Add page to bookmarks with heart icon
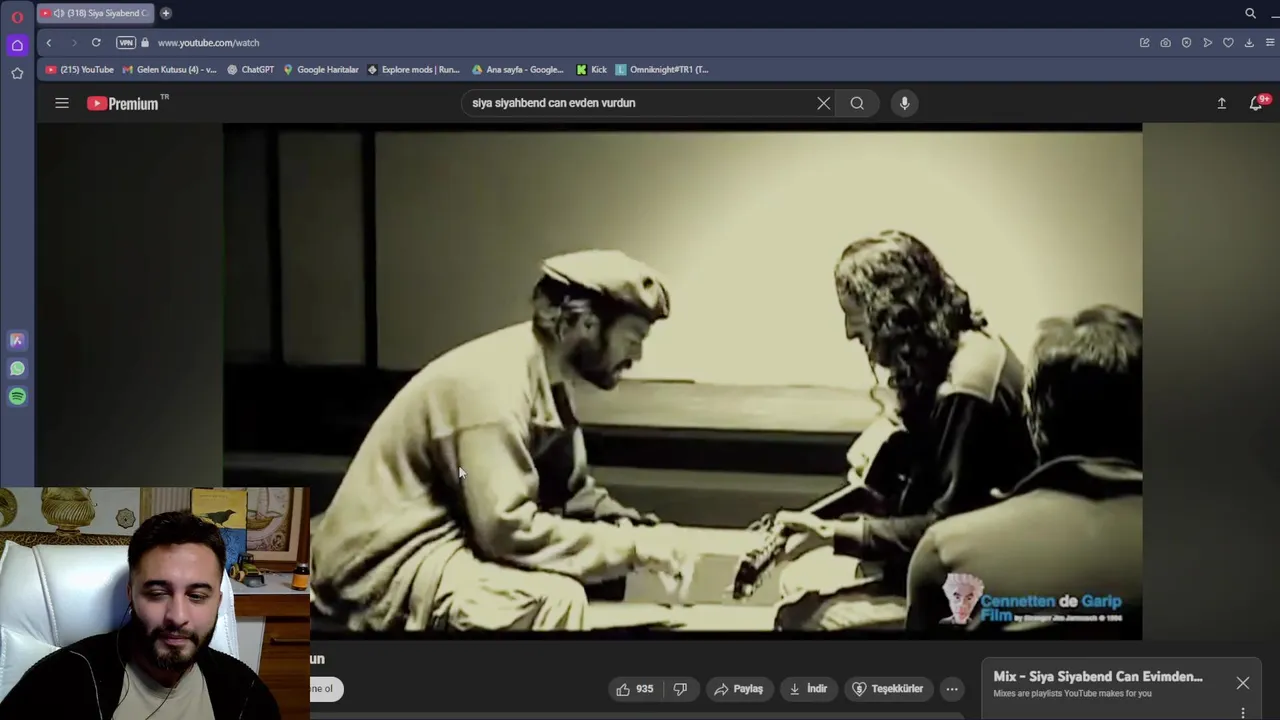 pyautogui.click(x=1228, y=43)
